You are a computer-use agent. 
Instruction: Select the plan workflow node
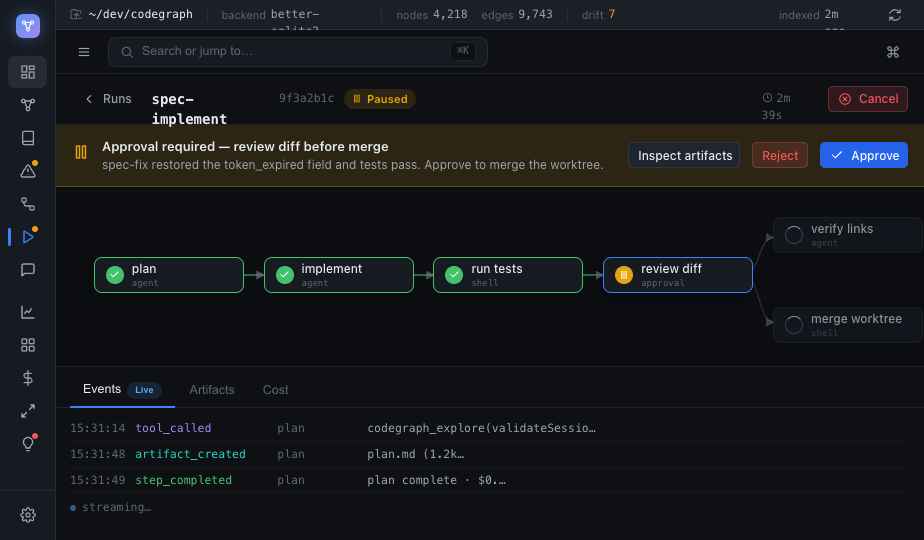click(169, 275)
